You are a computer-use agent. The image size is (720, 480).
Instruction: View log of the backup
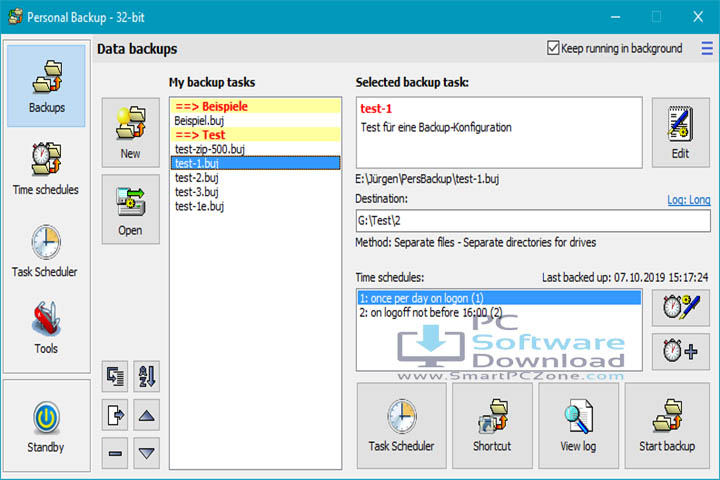click(578, 426)
